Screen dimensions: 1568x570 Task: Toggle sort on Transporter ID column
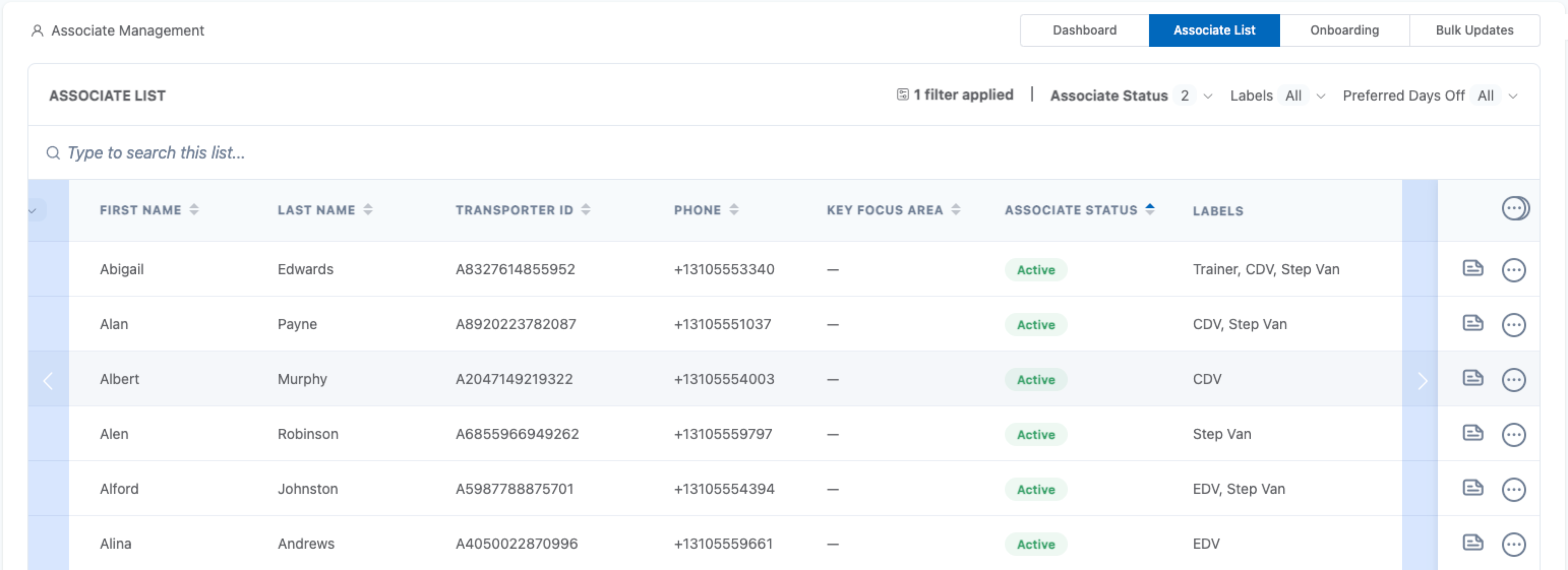[x=586, y=210]
